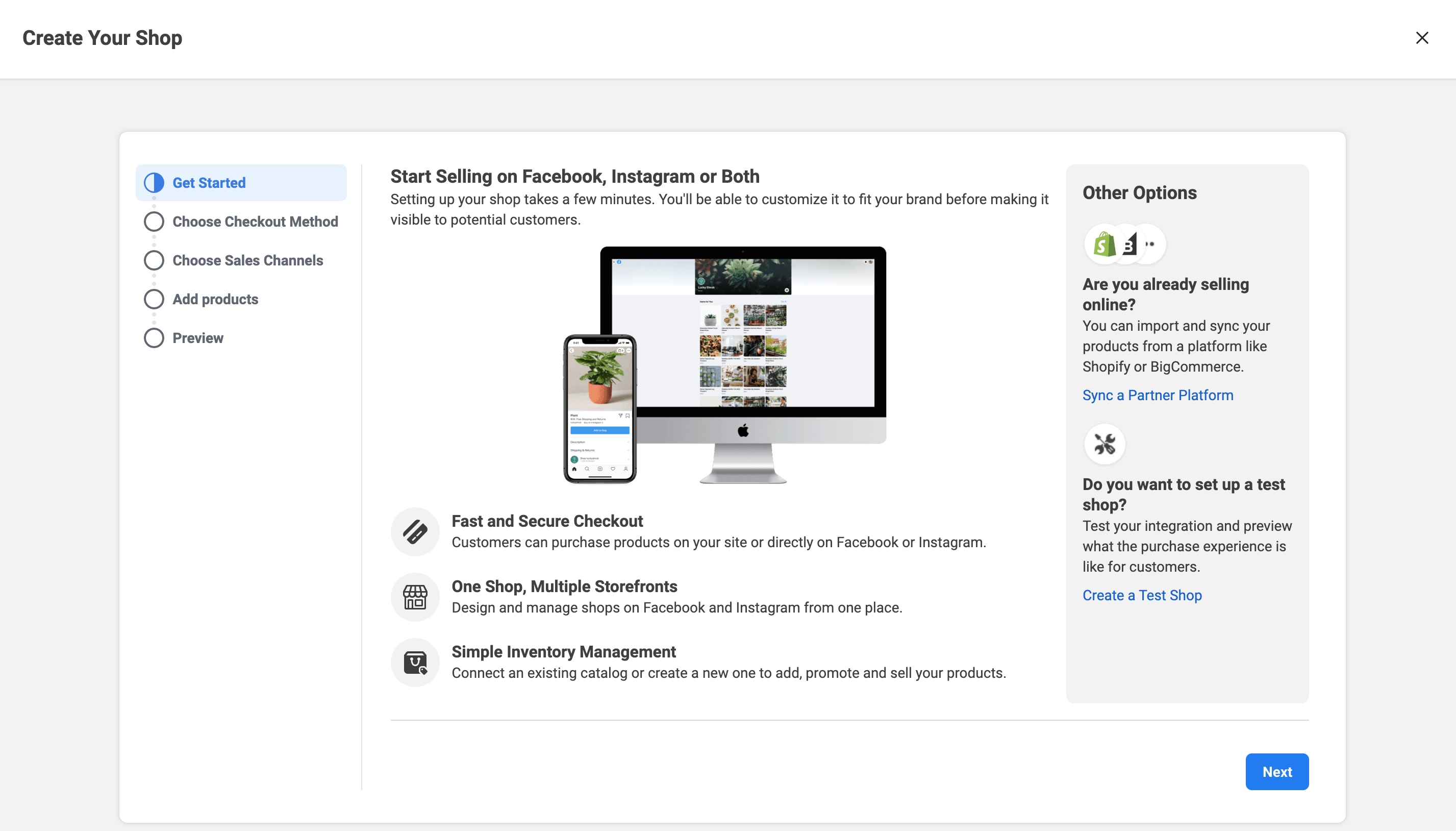Click the half-filled Get Started step icon

154,183
